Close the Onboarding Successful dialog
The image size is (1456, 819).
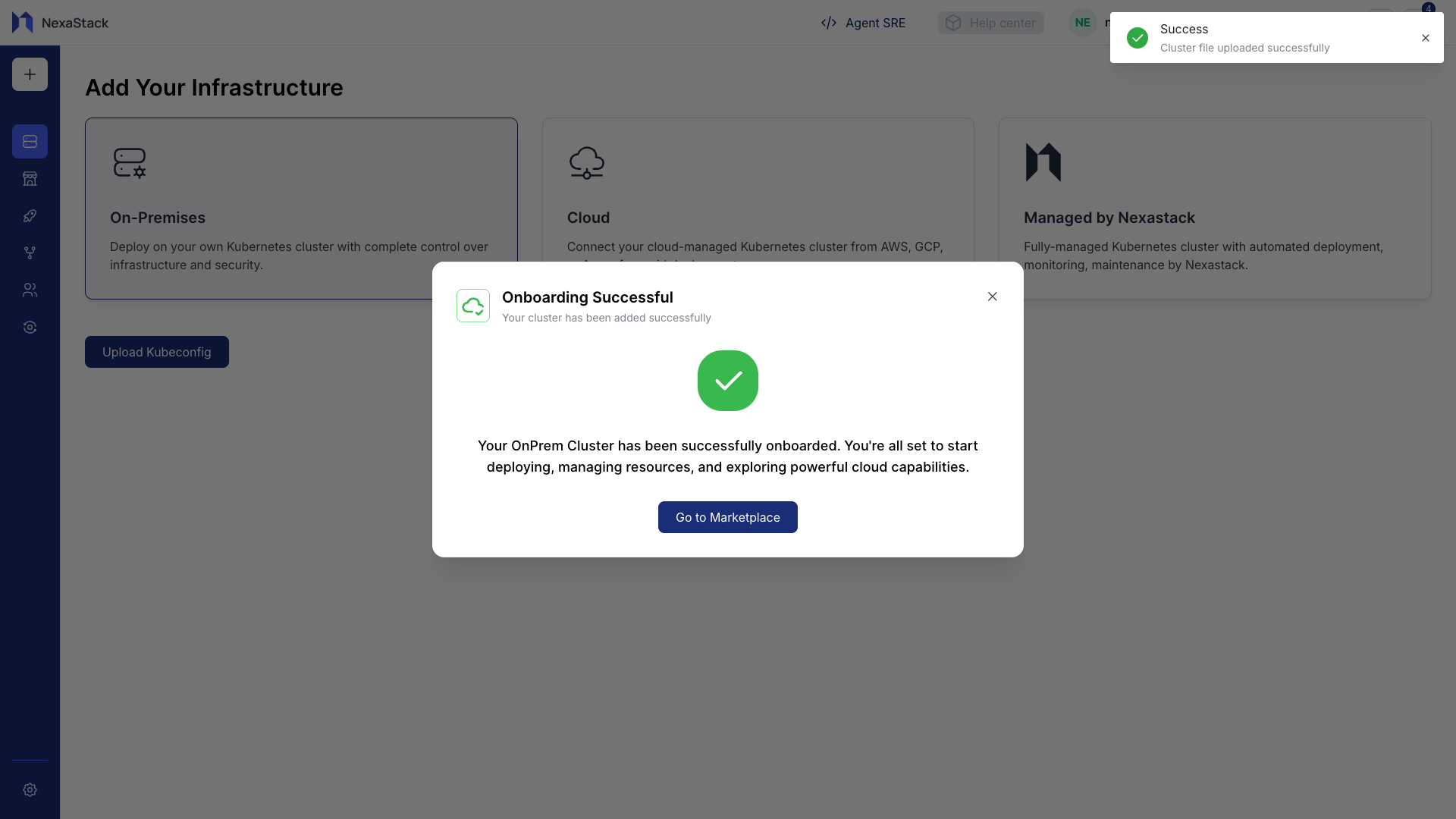pos(992,297)
